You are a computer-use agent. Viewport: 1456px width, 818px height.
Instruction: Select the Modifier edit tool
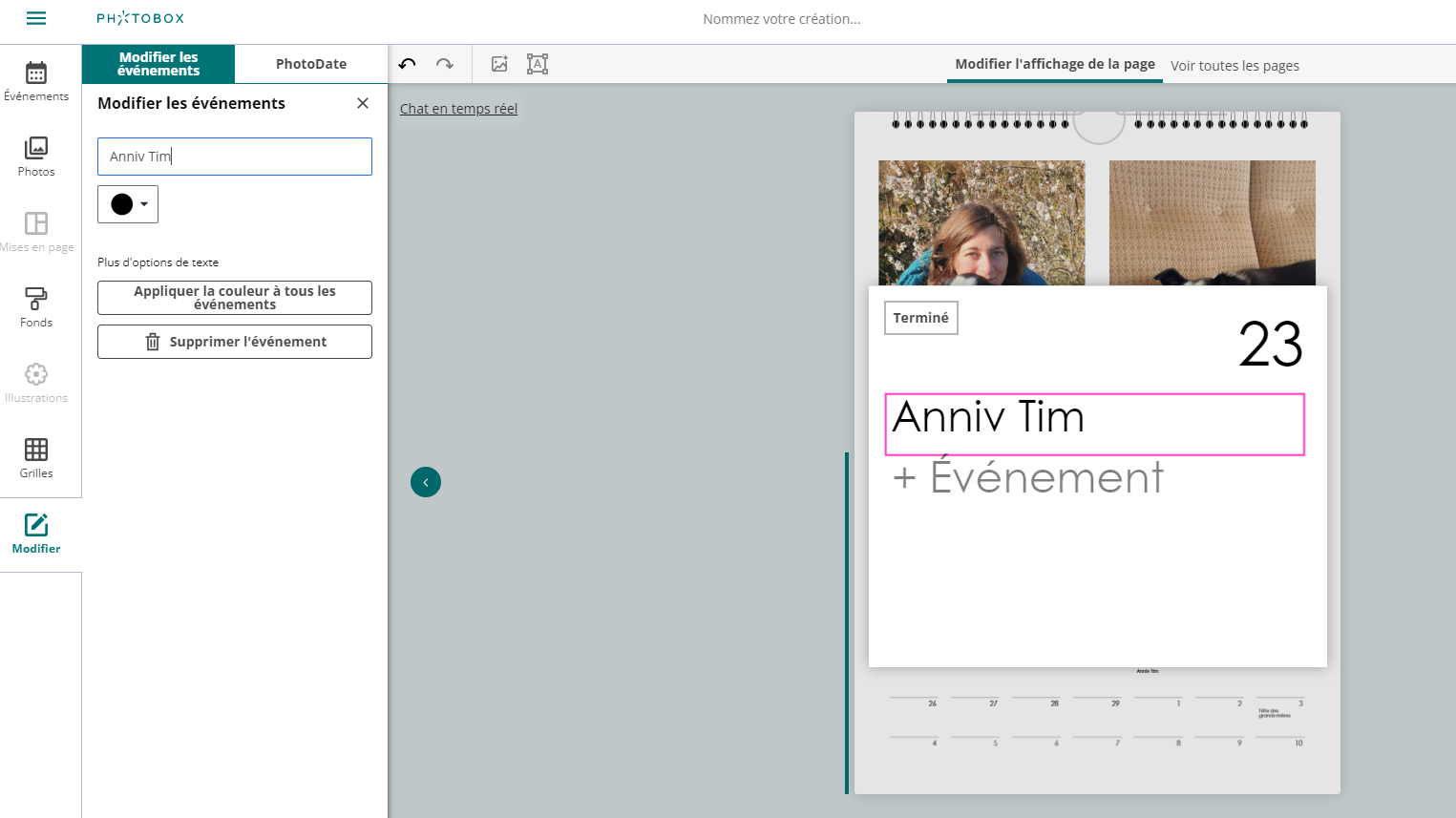[x=36, y=534]
